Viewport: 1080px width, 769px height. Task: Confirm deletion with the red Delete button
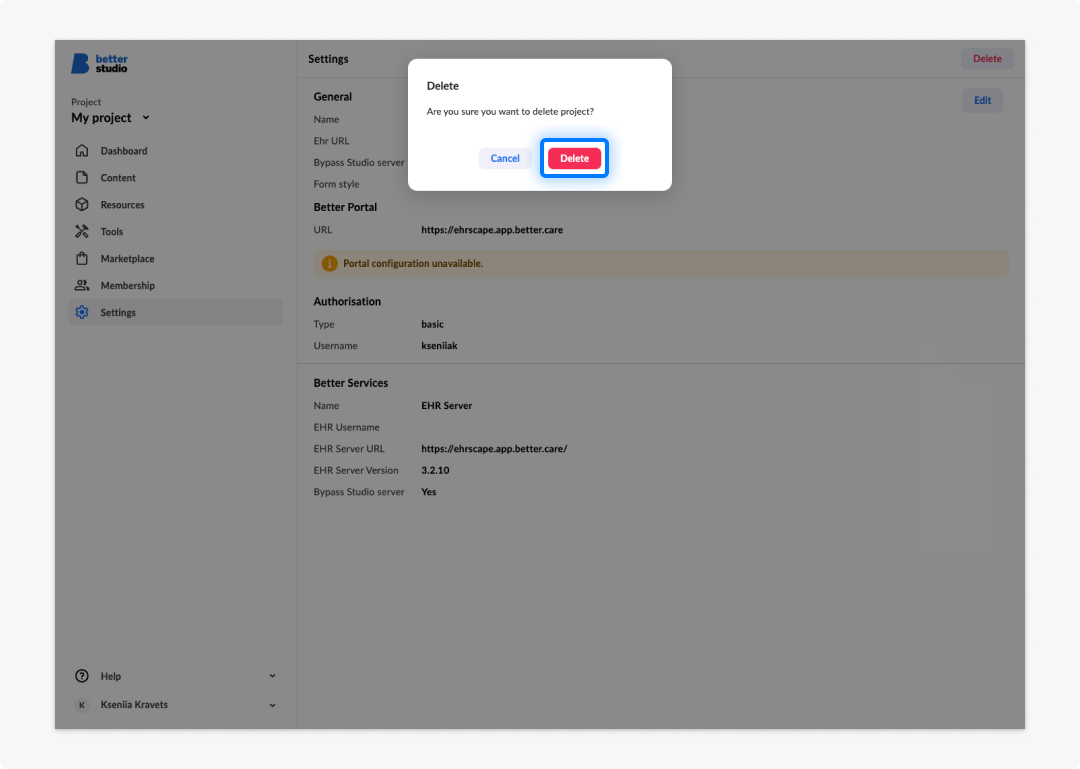tap(574, 158)
